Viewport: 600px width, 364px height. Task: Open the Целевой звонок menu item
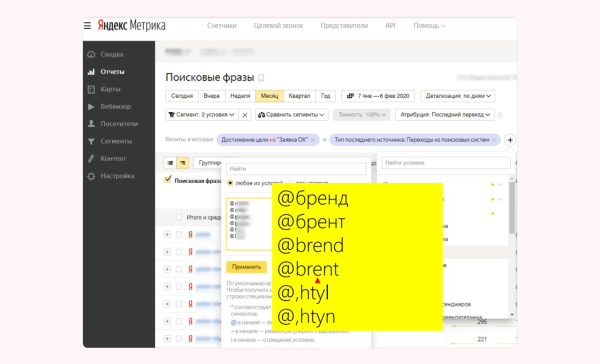coord(278,26)
